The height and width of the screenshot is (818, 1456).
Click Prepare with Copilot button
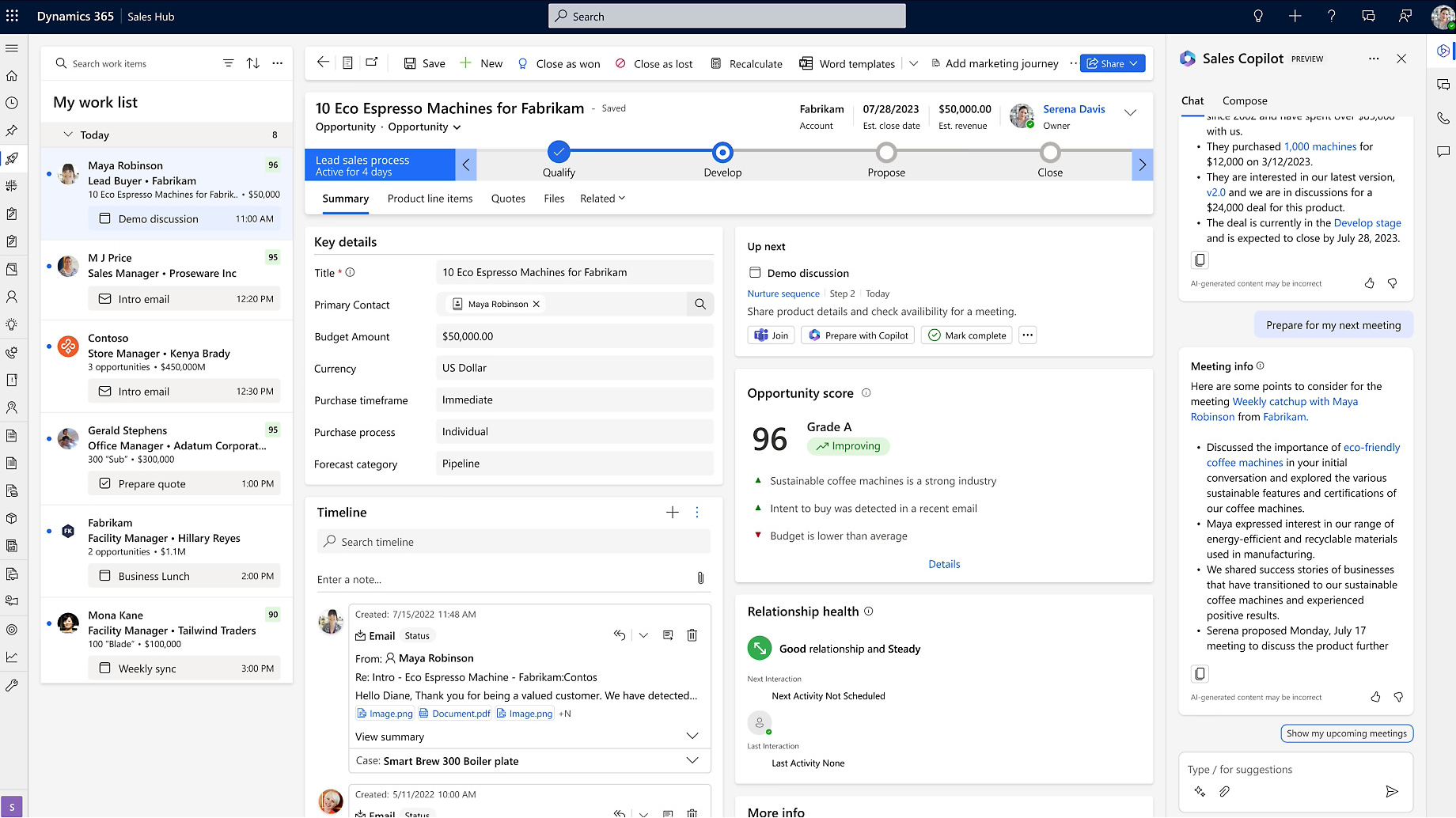pos(858,335)
